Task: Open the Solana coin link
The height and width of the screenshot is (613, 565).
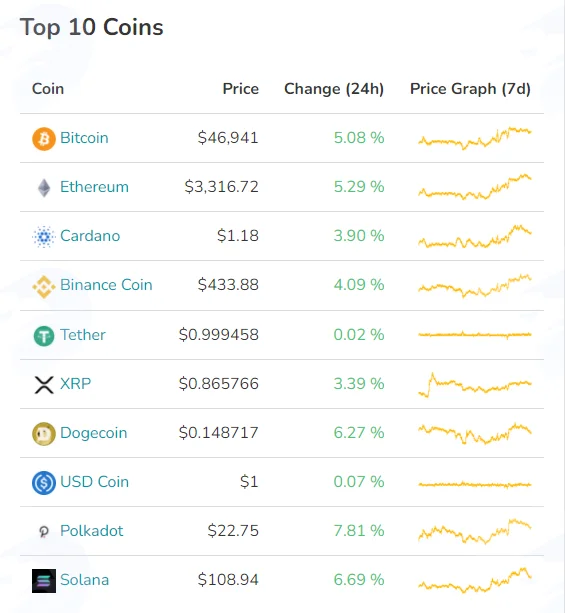Action: (x=84, y=580)
